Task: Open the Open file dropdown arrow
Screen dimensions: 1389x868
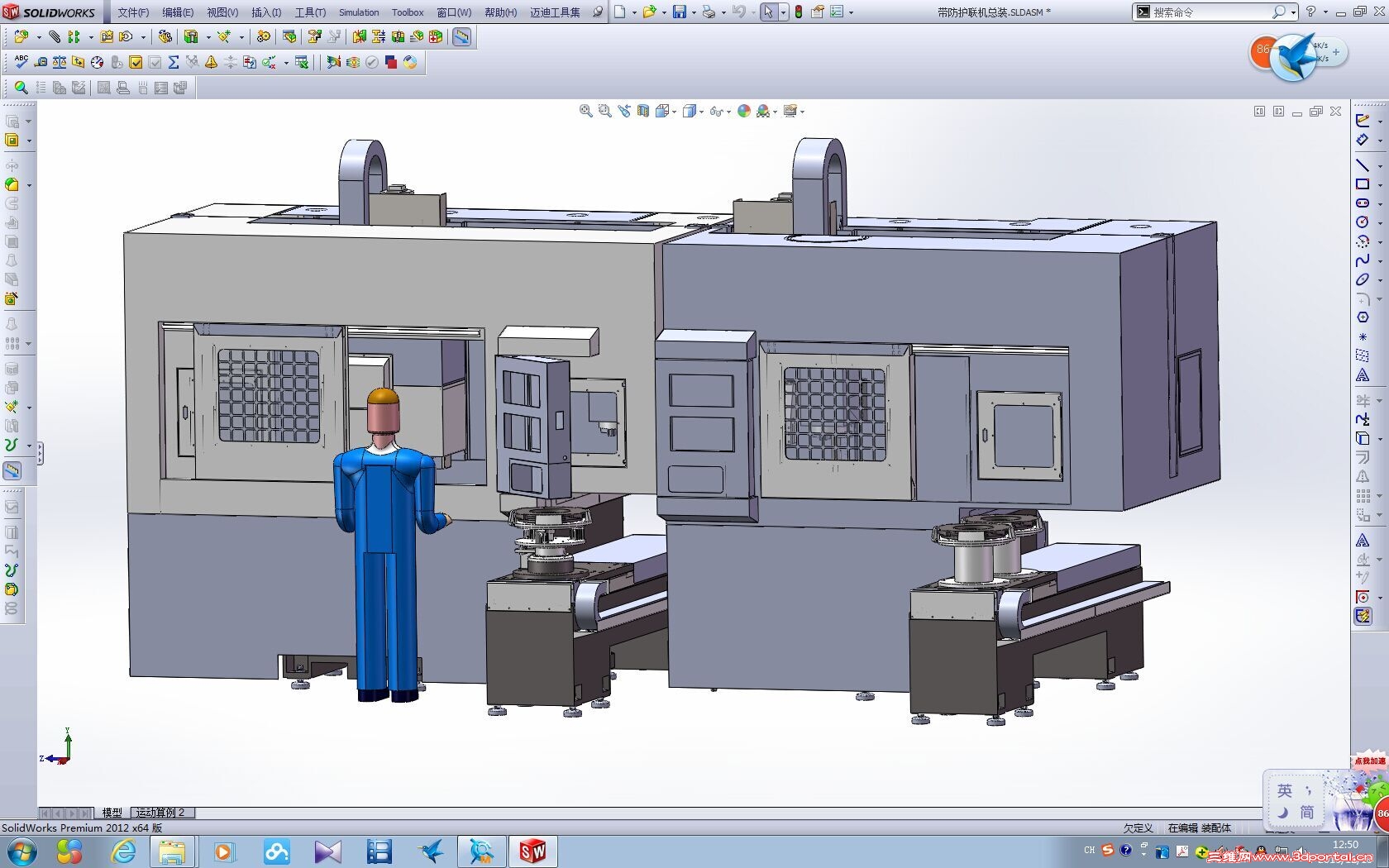Action: [x=664, y=13]
